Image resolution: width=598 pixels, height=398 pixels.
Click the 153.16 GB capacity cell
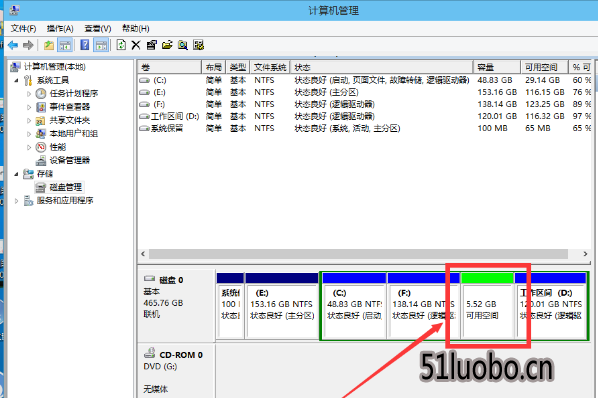tap(497, 92)
